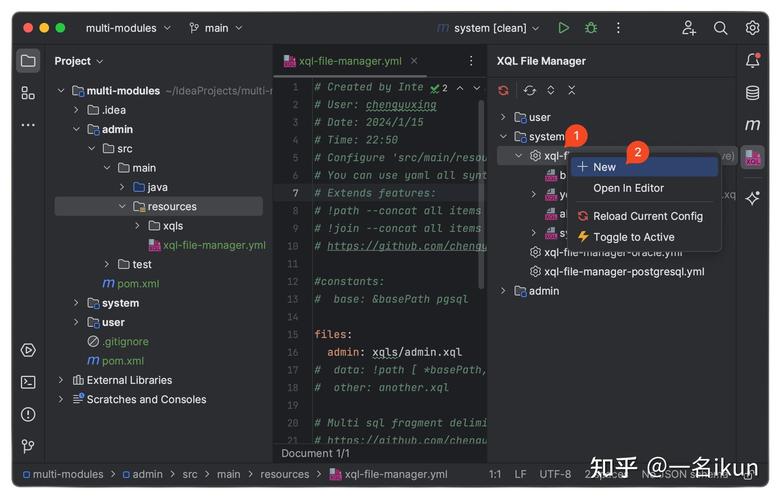The image size is (780, 500).
Task: Choose Reload Current Config menu item
Action: click(644, 216)
